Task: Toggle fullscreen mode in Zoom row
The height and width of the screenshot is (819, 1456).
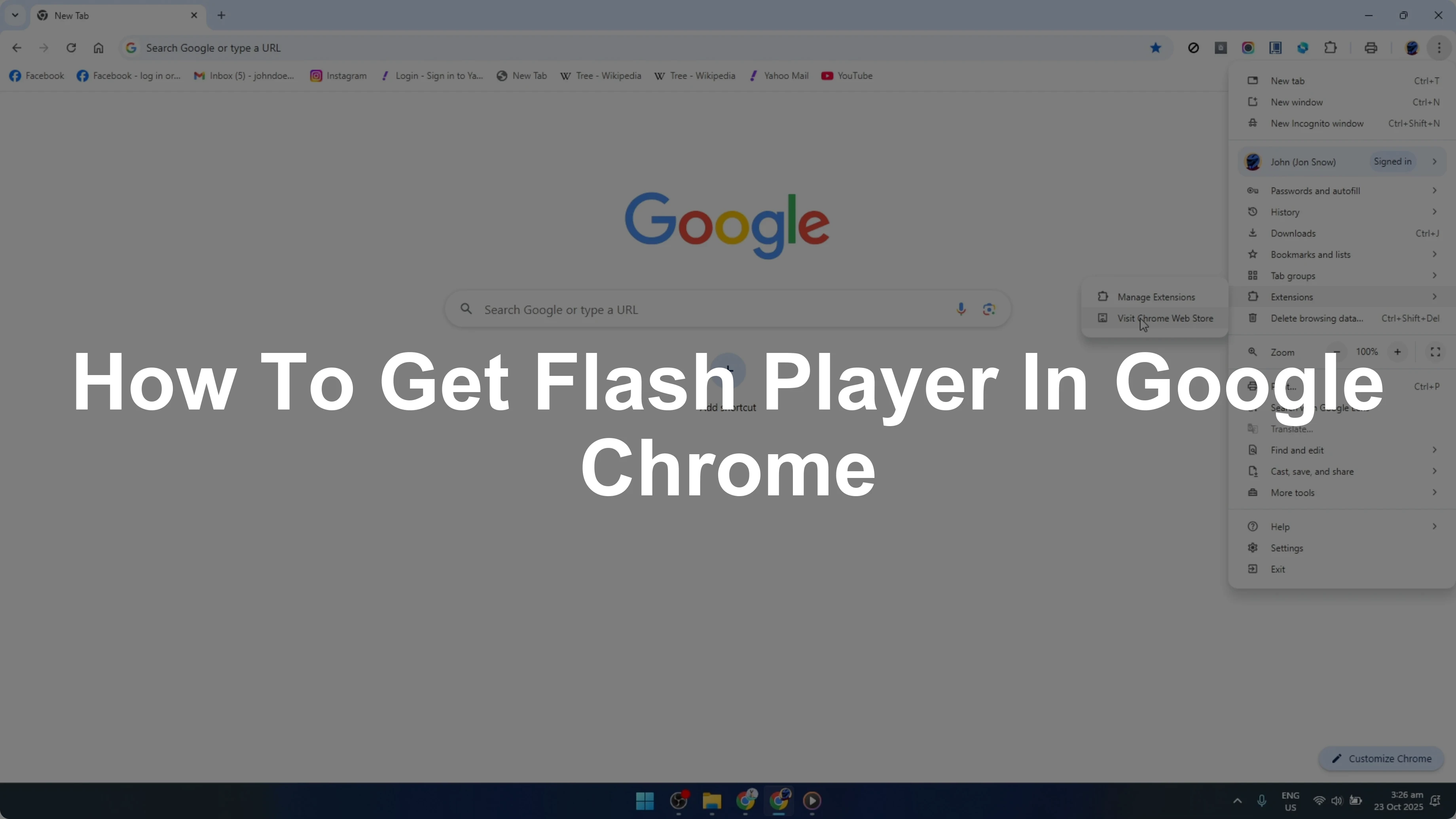Action: 1435,352
